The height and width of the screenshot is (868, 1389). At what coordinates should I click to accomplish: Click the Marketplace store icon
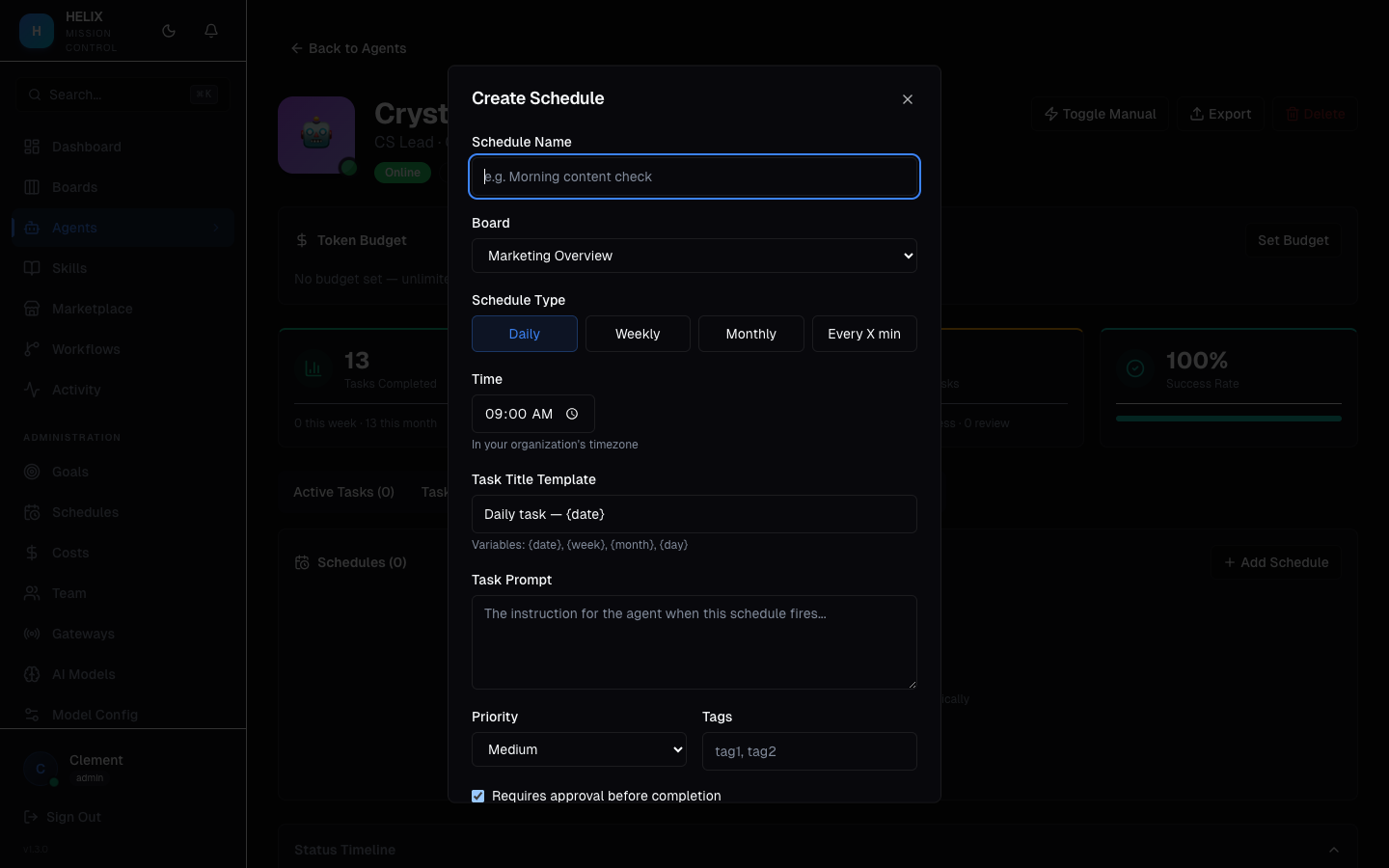click(x=32, y=309)
